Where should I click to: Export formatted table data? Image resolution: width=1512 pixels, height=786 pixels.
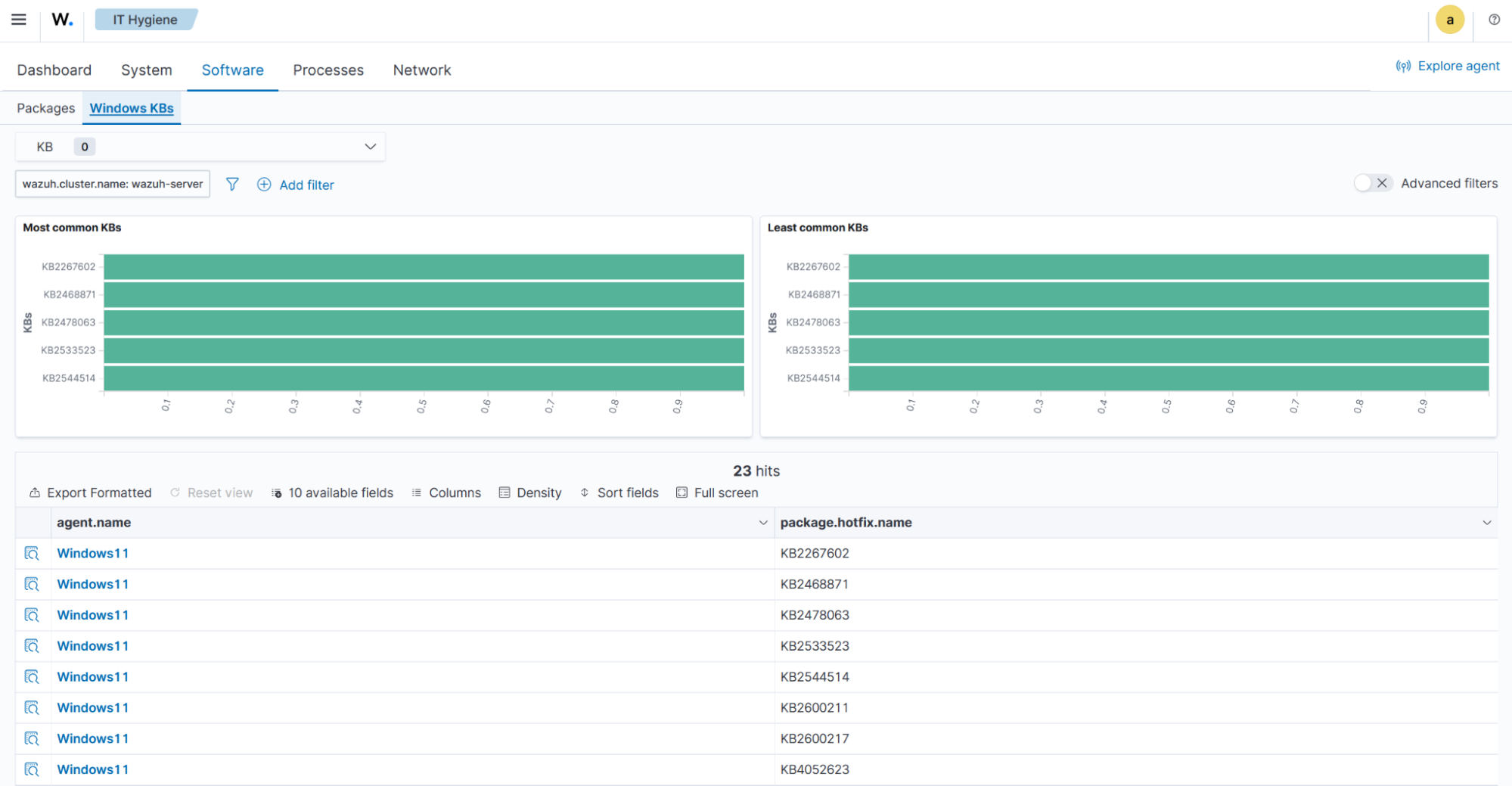pos(91,493)
